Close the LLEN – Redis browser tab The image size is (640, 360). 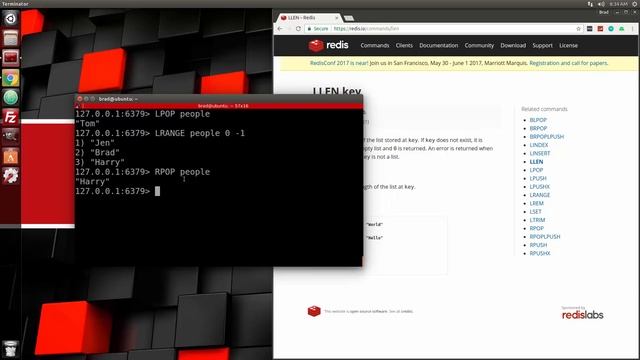coord(337,18)
